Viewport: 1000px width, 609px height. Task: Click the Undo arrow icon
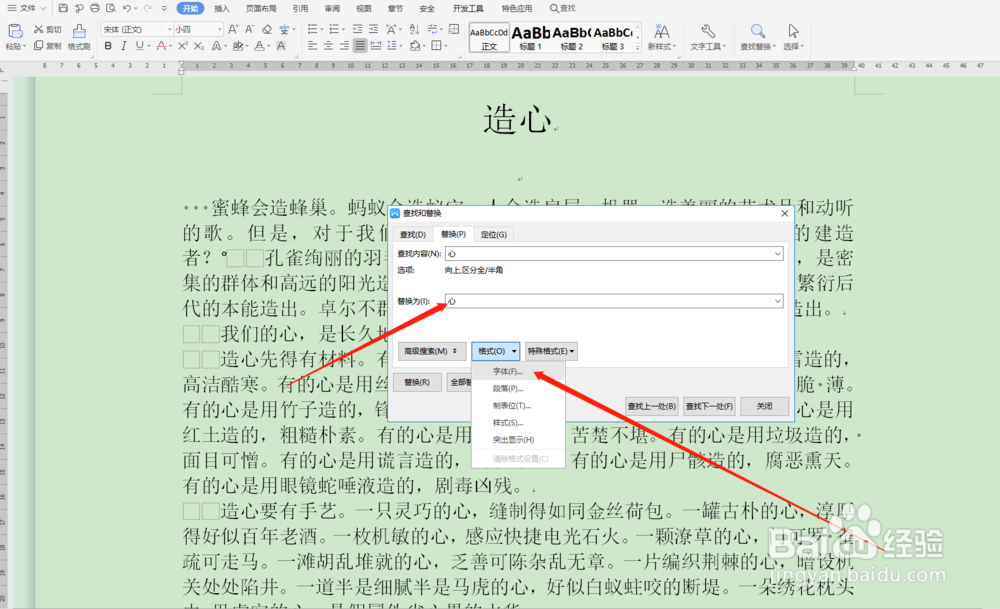126,8
